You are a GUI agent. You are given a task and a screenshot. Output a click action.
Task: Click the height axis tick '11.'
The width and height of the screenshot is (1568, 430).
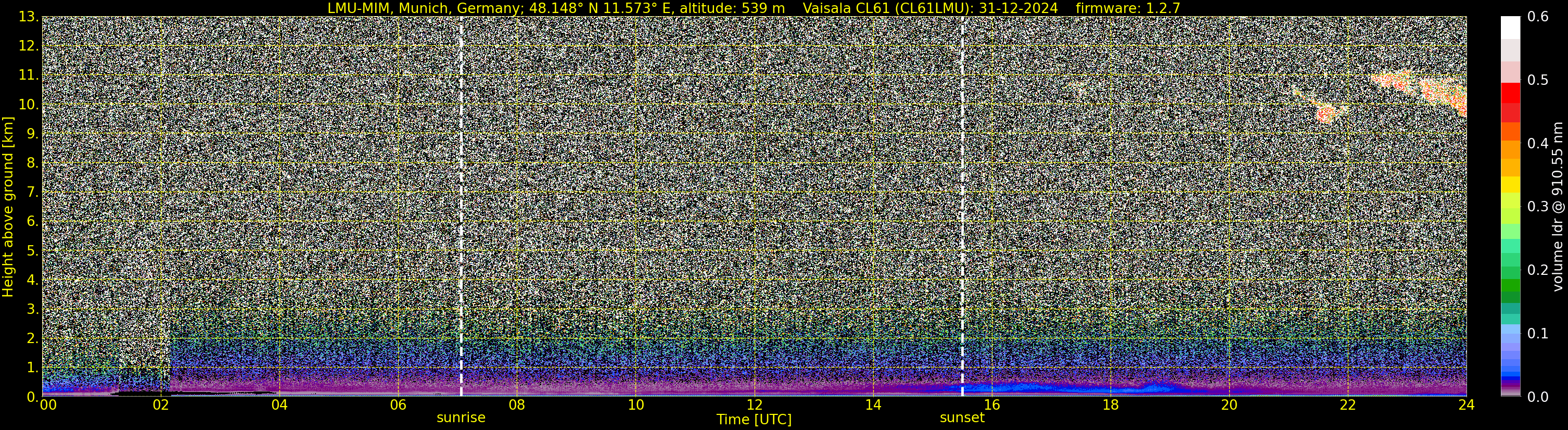[29, 75]
